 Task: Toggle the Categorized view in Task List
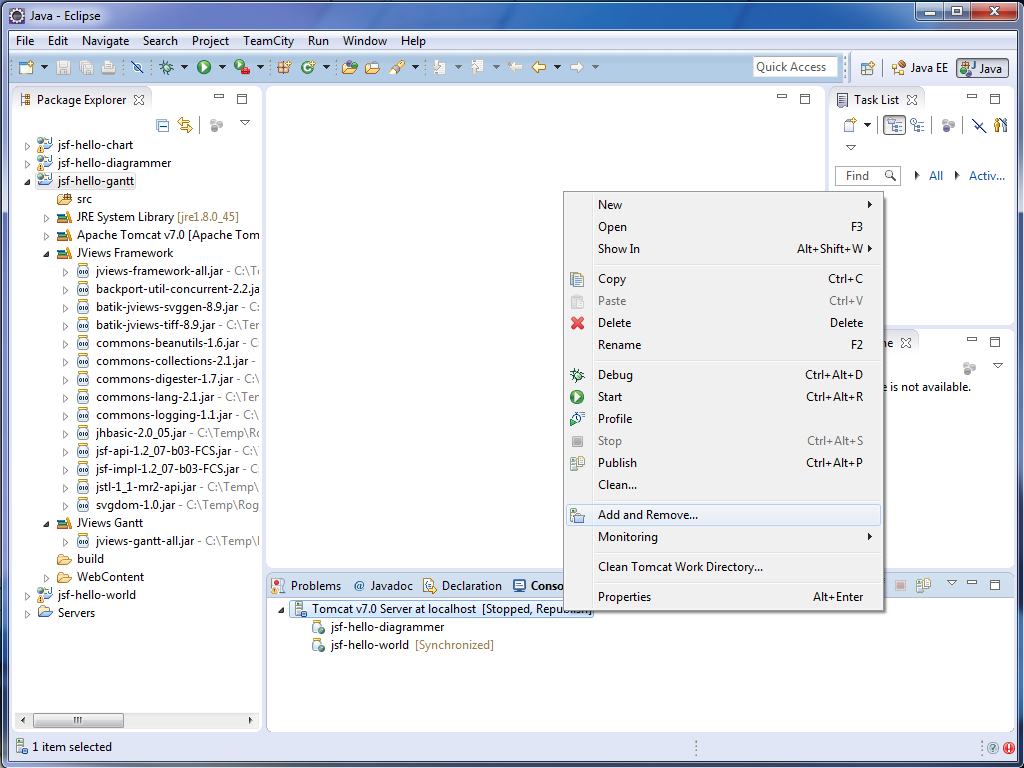point(894,125)
